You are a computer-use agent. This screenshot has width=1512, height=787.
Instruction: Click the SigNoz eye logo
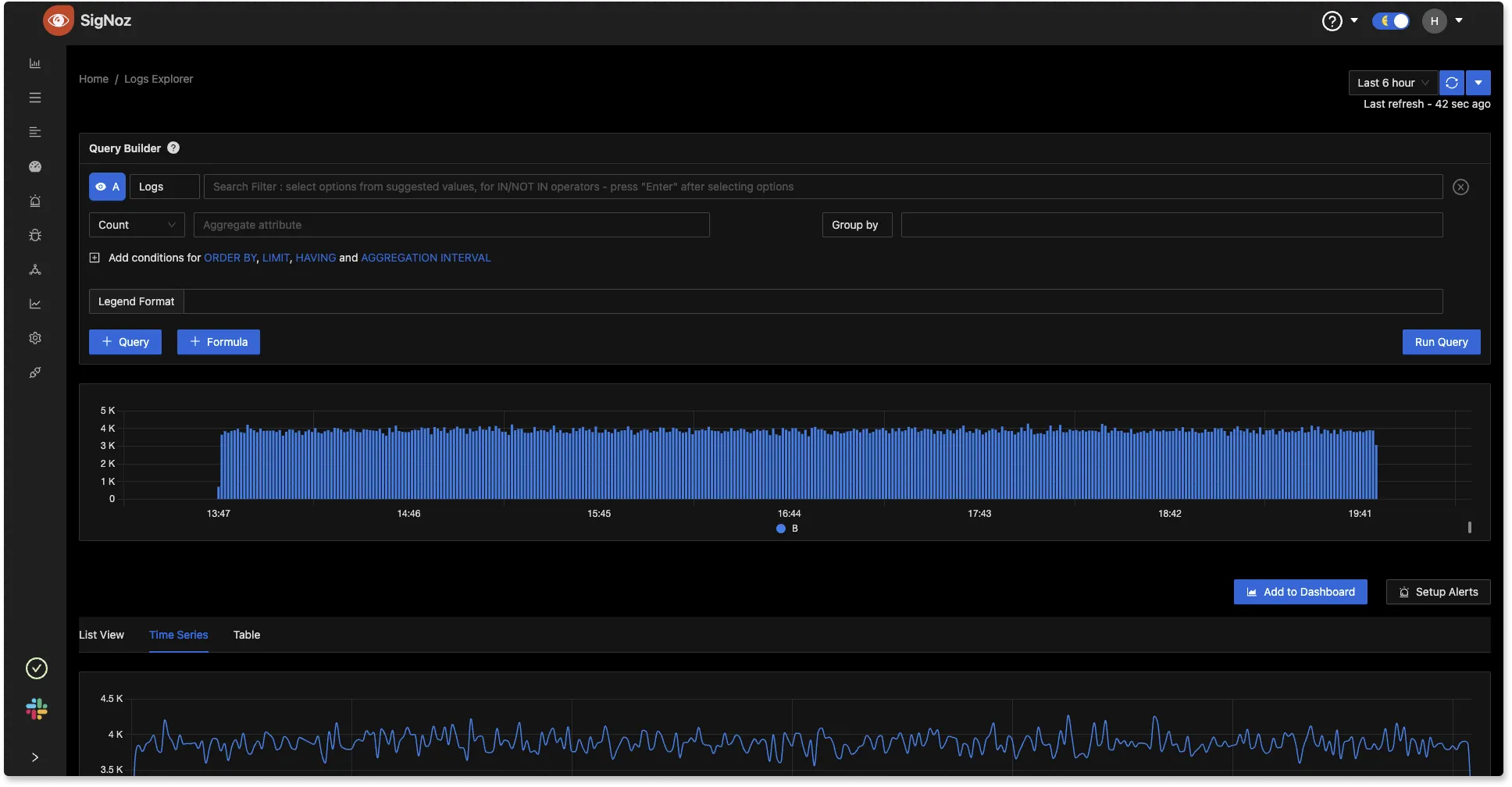tap(59, 20)
